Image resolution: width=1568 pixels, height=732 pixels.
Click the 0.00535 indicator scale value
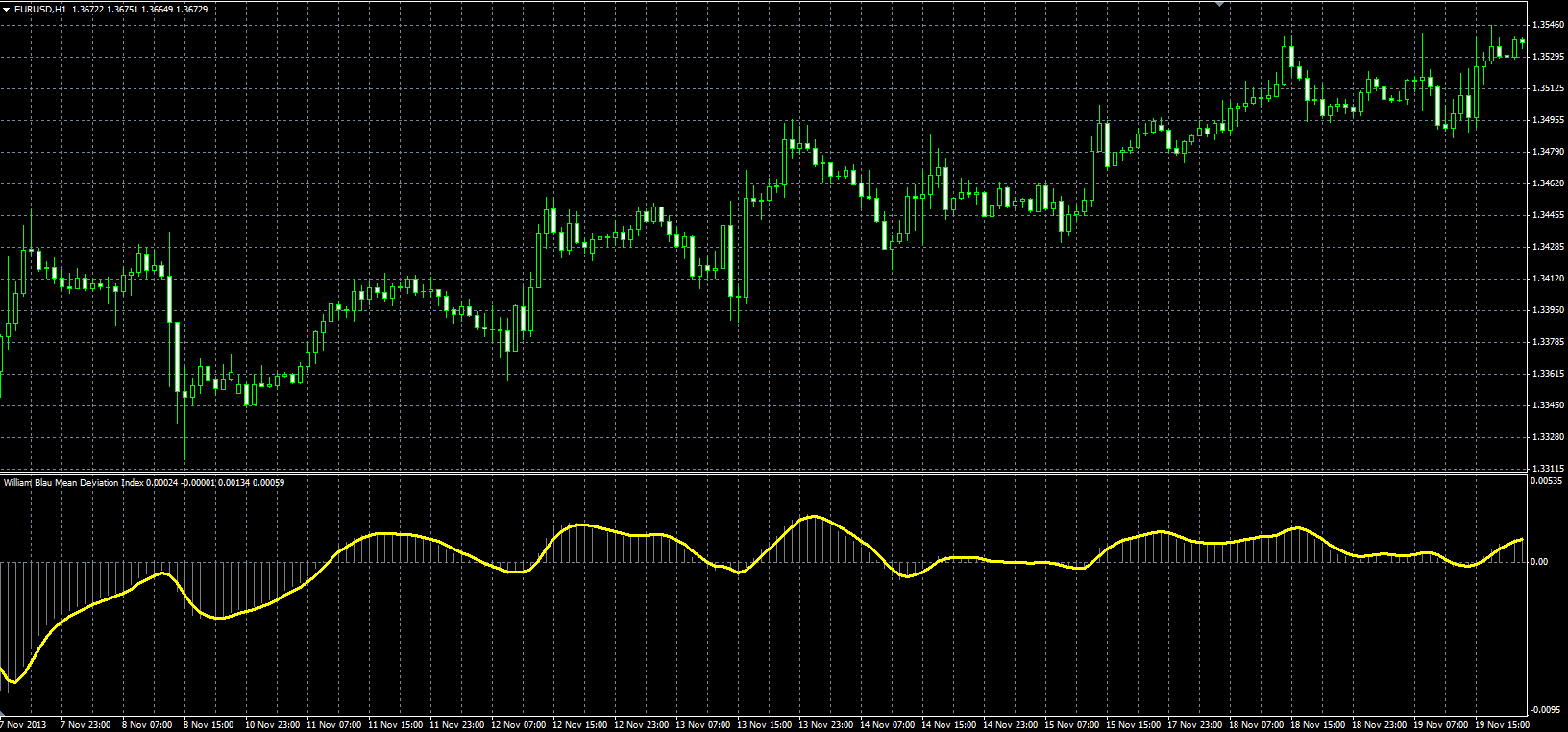coord(1547,481)
